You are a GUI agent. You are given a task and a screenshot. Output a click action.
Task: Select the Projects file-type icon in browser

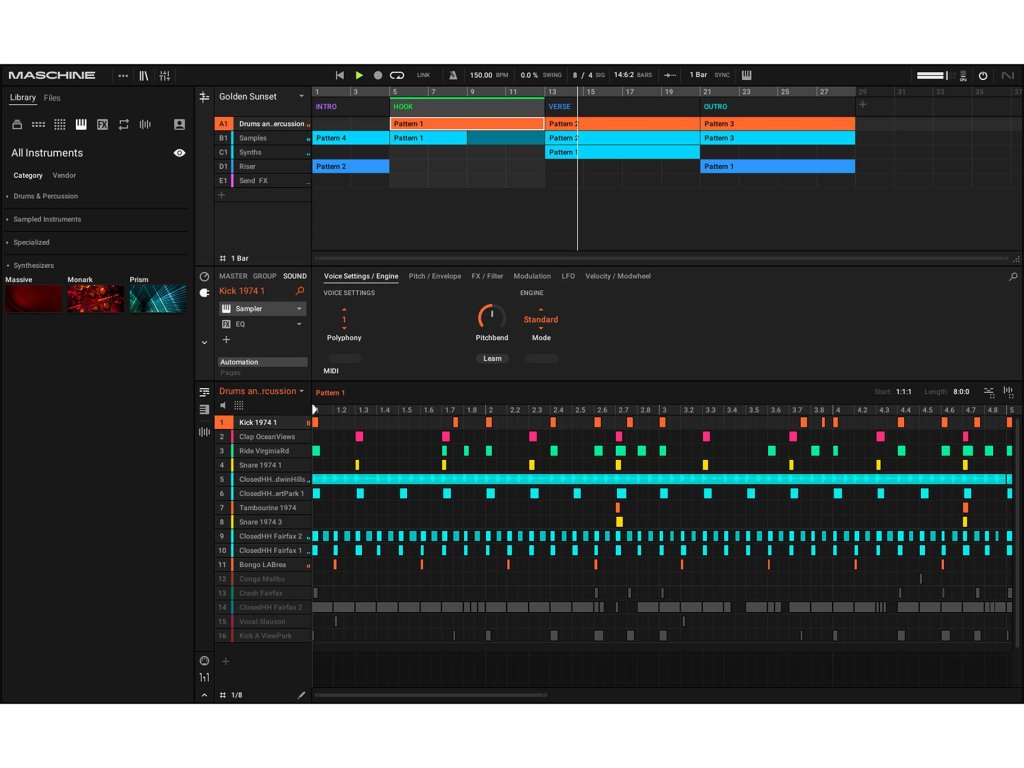[x=18, y=124]
